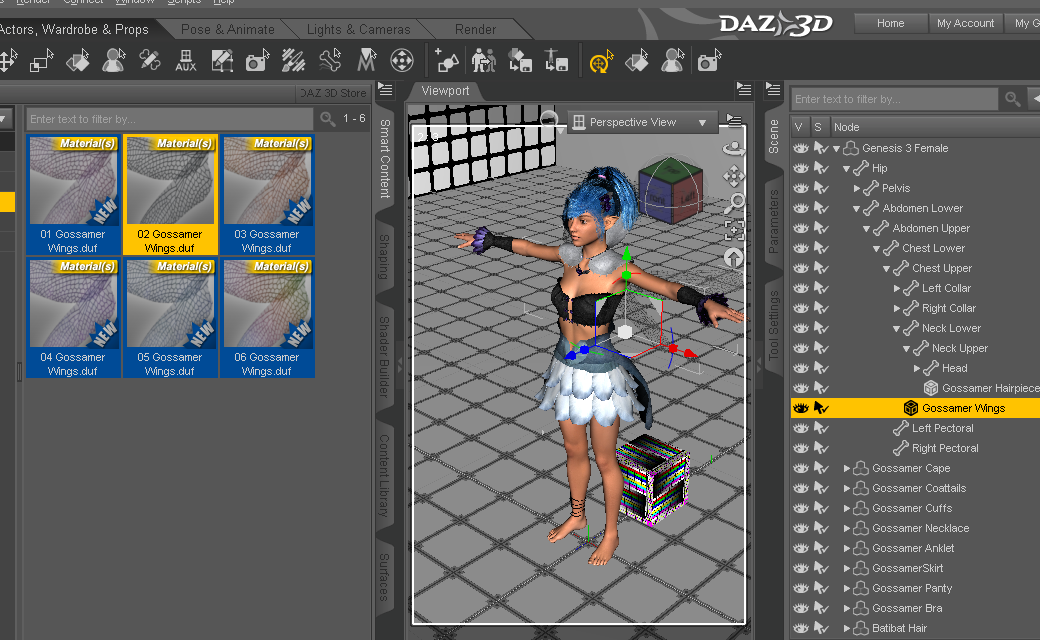Activate the AUX viewport tool icon
The image size is (1040, 640).
186,61
